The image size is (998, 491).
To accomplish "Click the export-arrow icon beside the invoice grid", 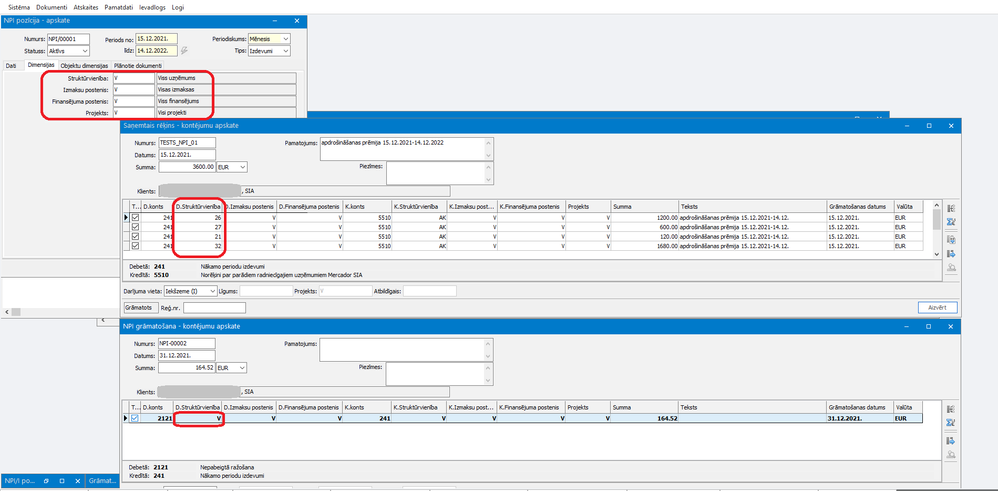I will pyautogui.click(x=949, y=255).
